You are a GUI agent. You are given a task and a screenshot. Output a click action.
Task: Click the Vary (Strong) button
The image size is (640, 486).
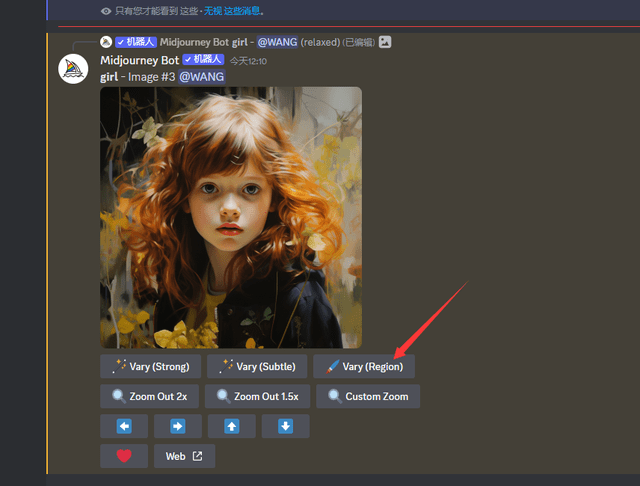pos(150,366)
